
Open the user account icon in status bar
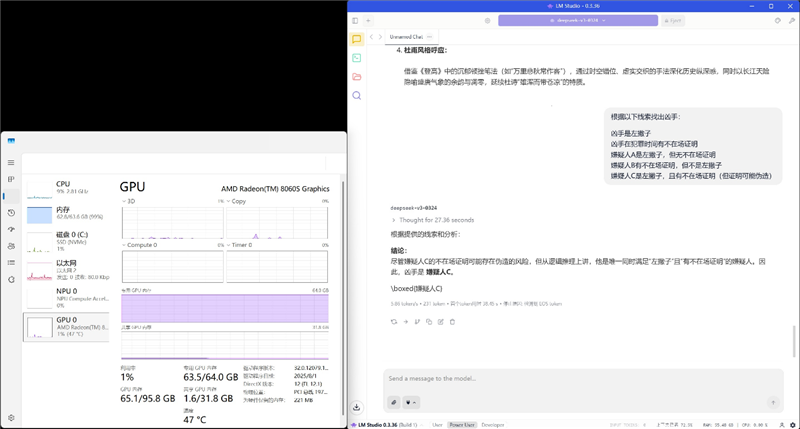pos(782,425)
